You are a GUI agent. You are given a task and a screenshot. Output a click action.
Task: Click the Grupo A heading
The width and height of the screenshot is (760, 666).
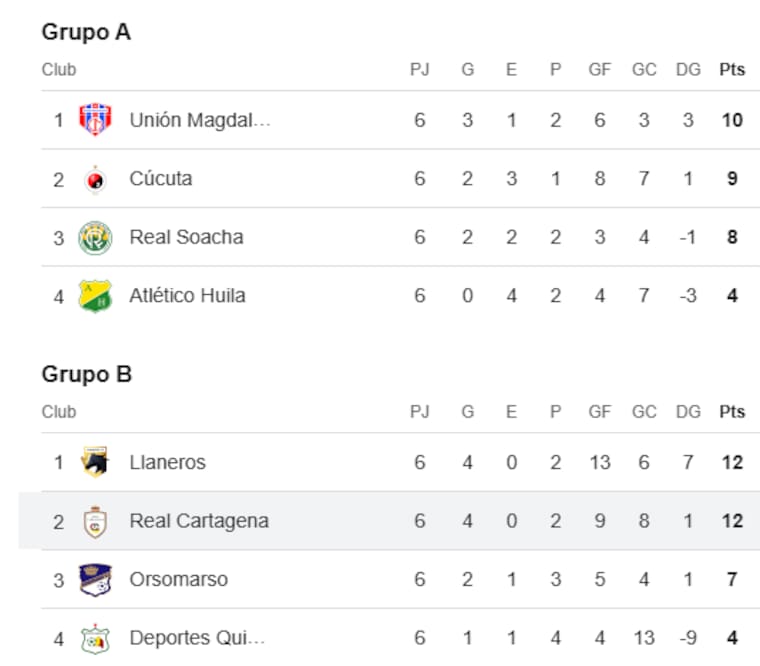86,32
